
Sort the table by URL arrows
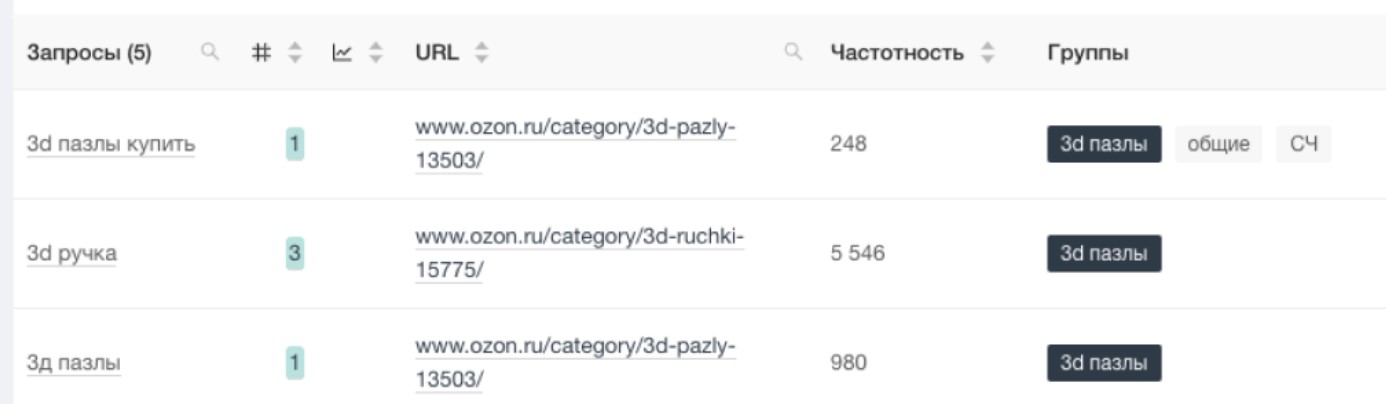pyautogui.click(x=482, y=53)
